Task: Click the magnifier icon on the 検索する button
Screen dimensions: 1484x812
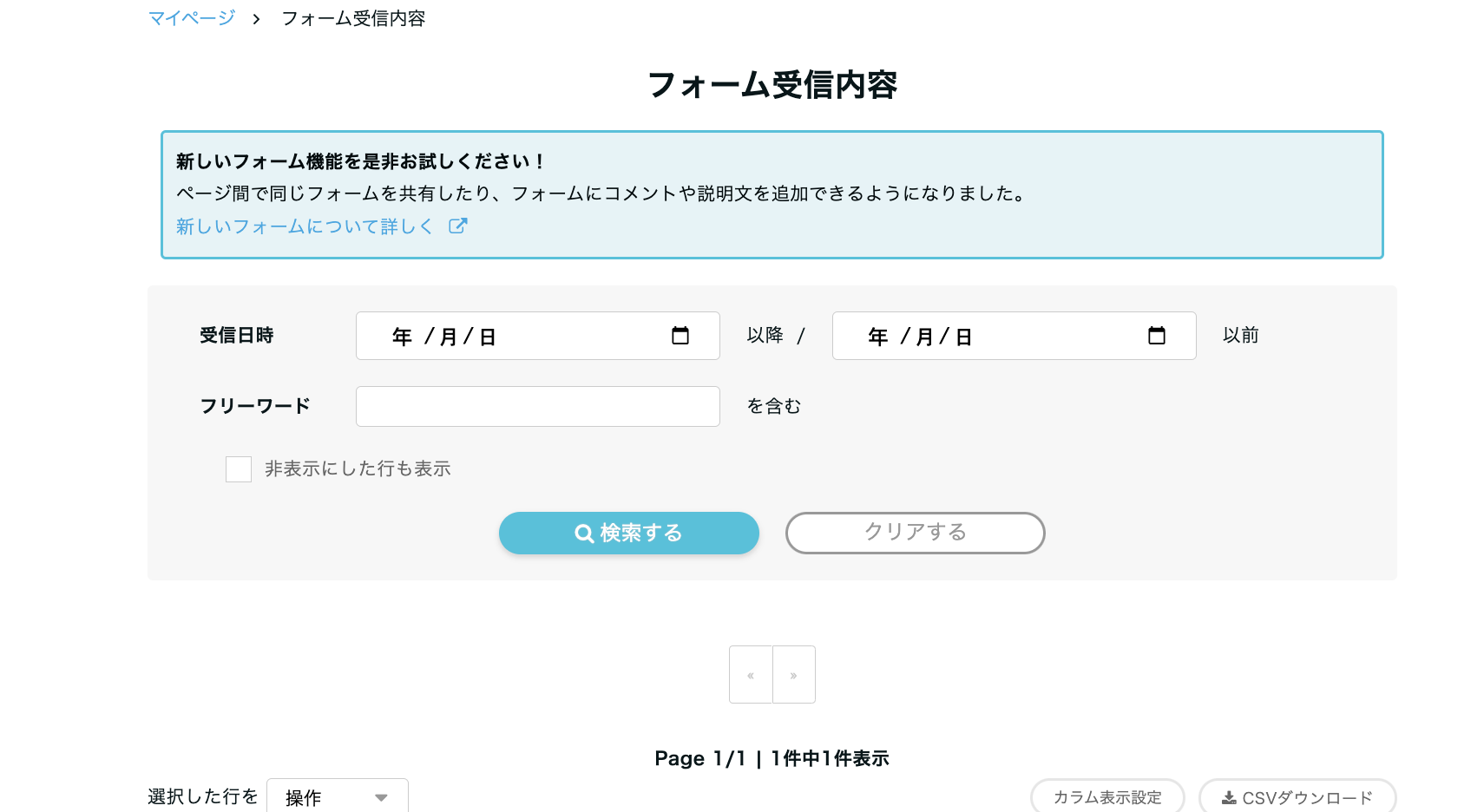Action: tap(584, 534)
